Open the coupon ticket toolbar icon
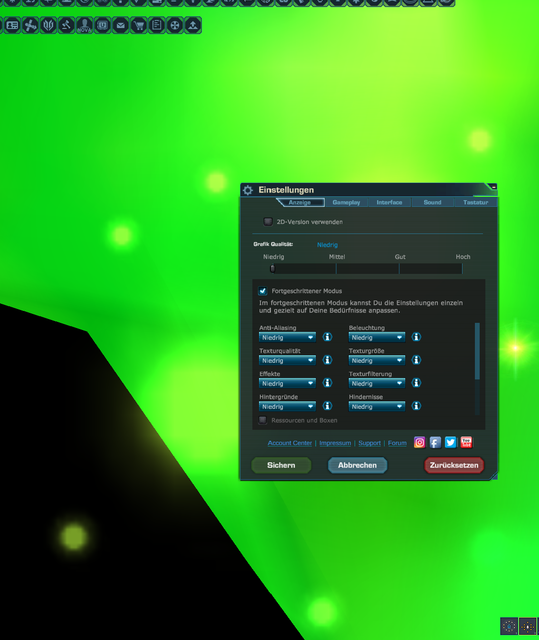Viewport: 539px width, 640px height. 102,25
